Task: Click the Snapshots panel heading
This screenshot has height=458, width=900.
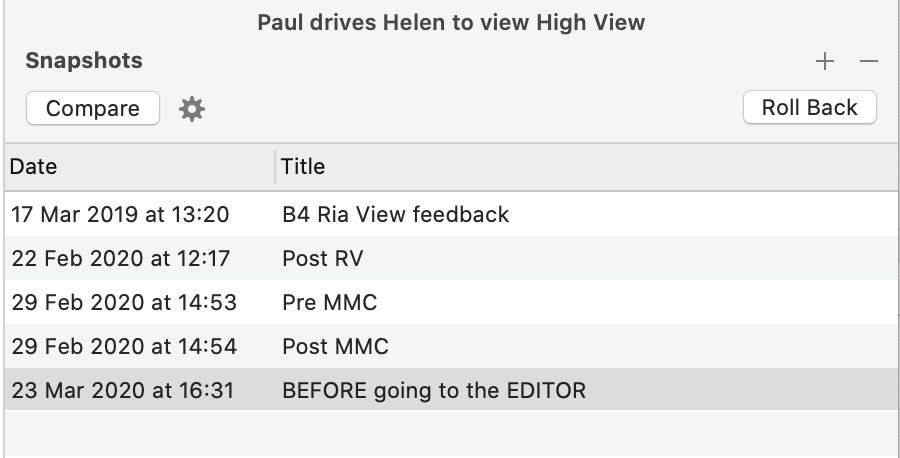Action: [84, 60]
